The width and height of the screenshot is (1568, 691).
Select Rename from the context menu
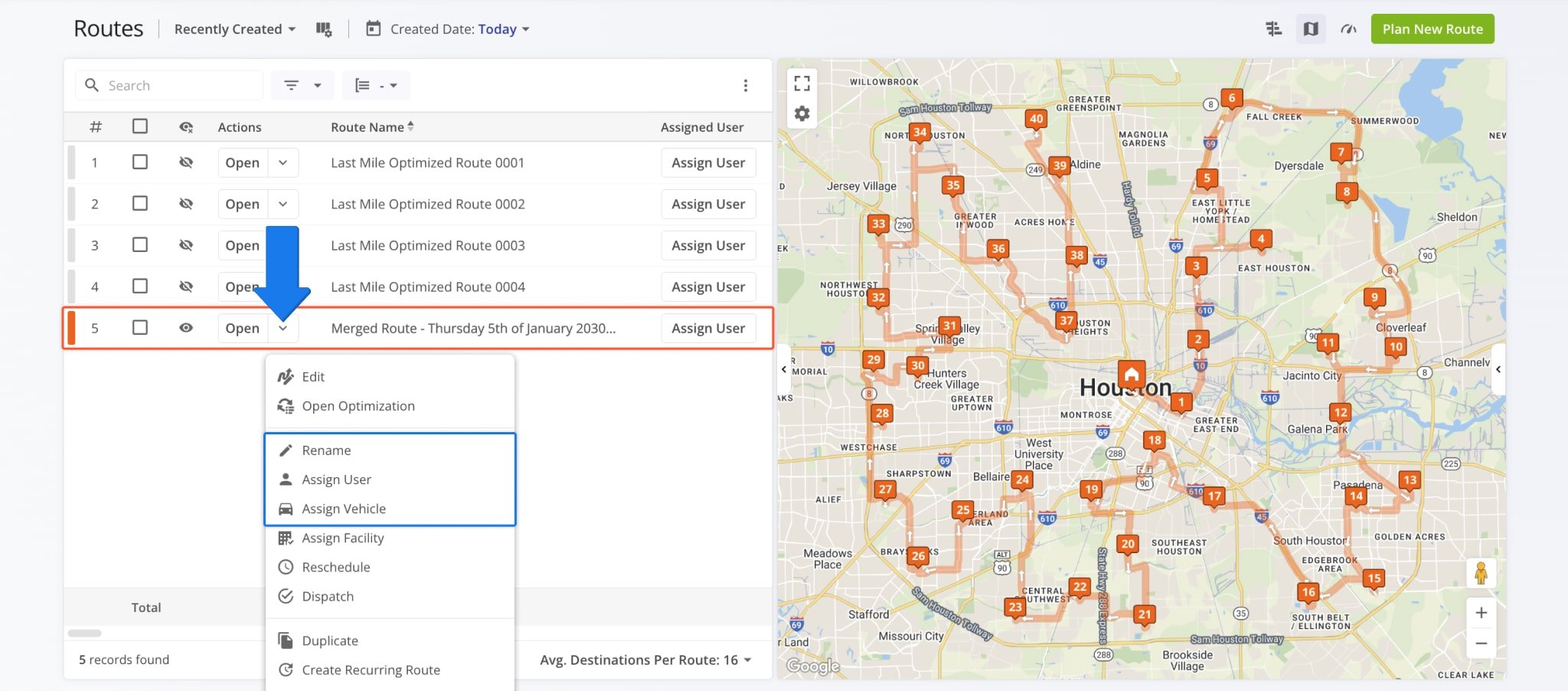[326, 450]
